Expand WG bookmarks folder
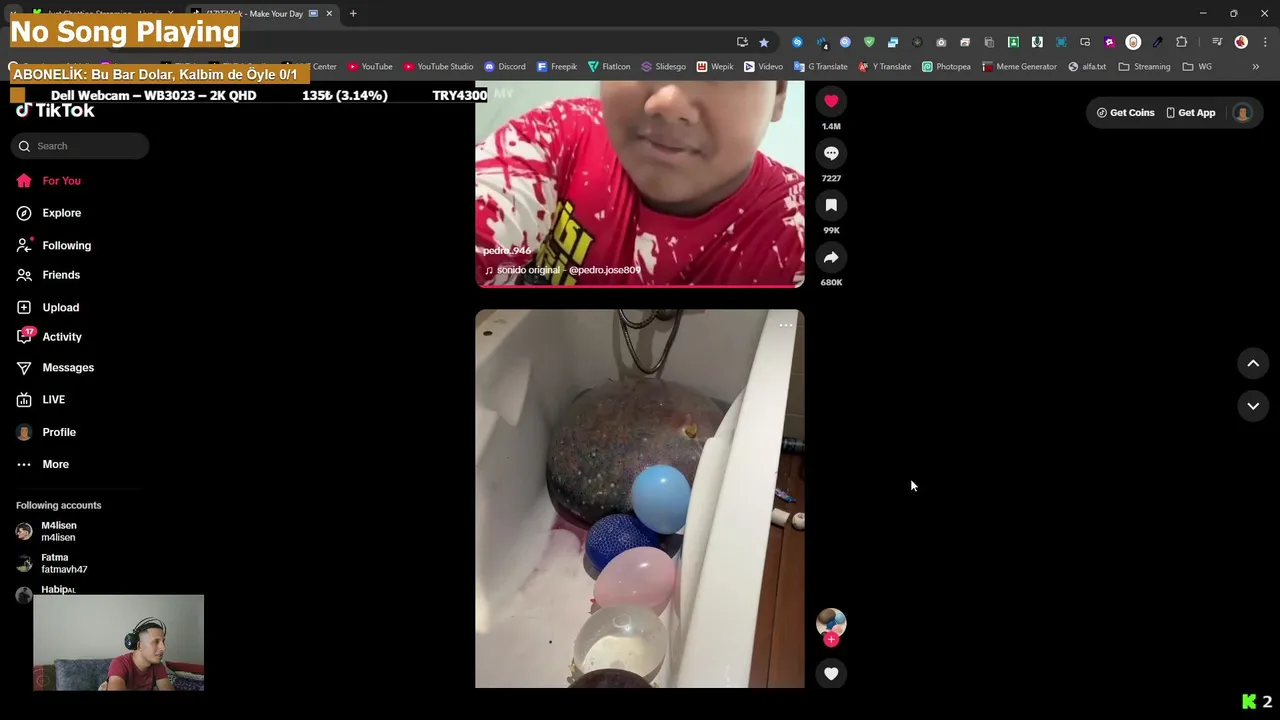This screenshot has height=720, width=1280. [x=1197, y=67]
